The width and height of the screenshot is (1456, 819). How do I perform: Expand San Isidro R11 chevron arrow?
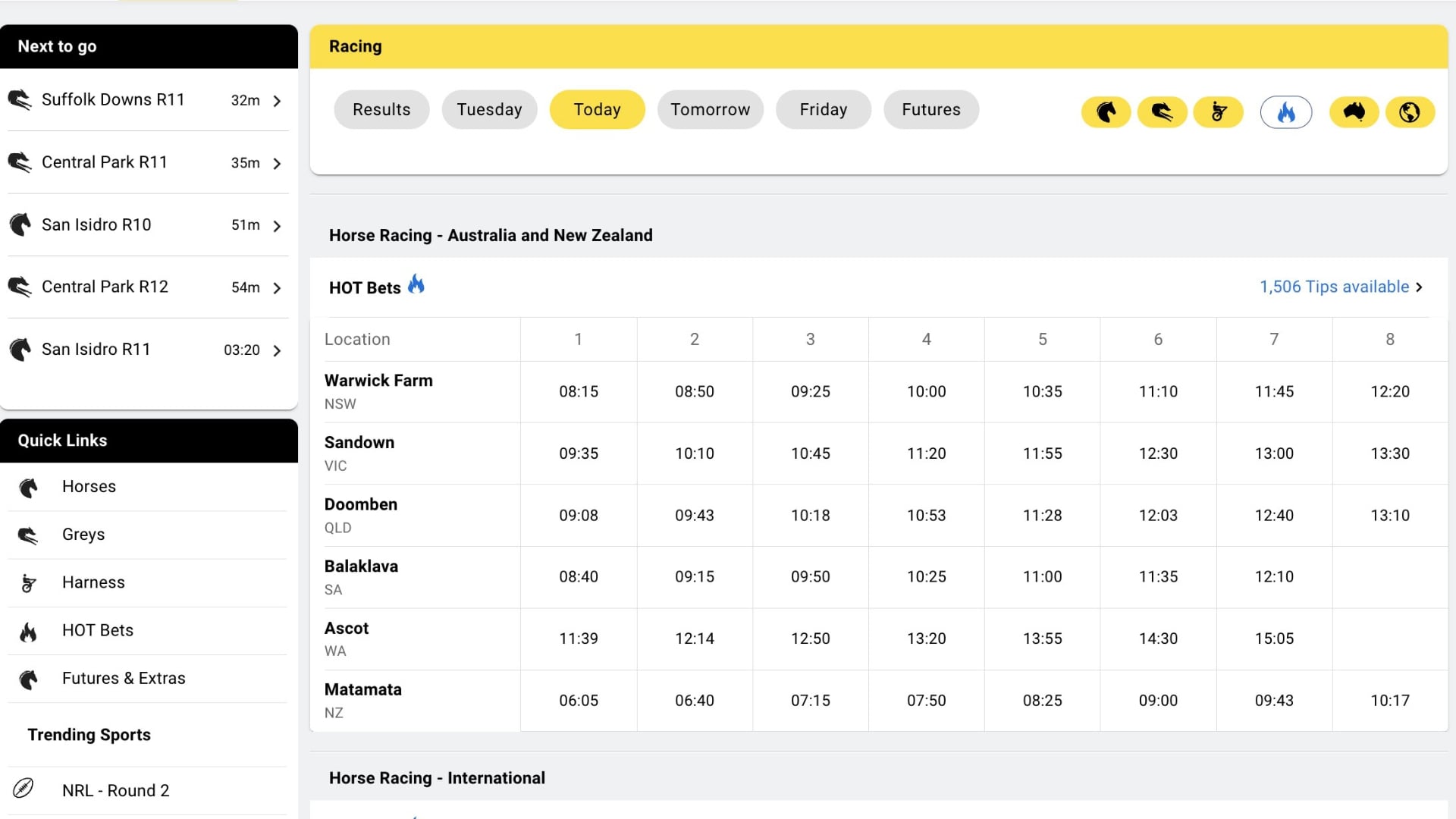(x=277, y=350)
